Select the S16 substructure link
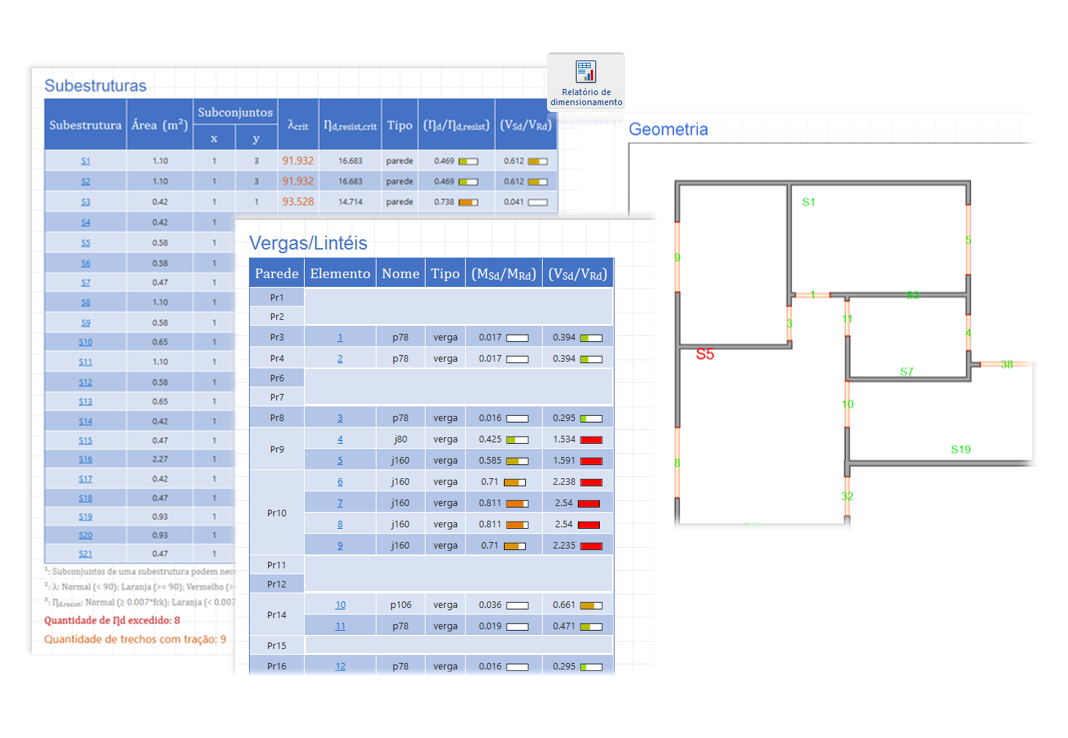Image resolution: width=1068 pixels, height=738 pixels. tap(85, 460)
